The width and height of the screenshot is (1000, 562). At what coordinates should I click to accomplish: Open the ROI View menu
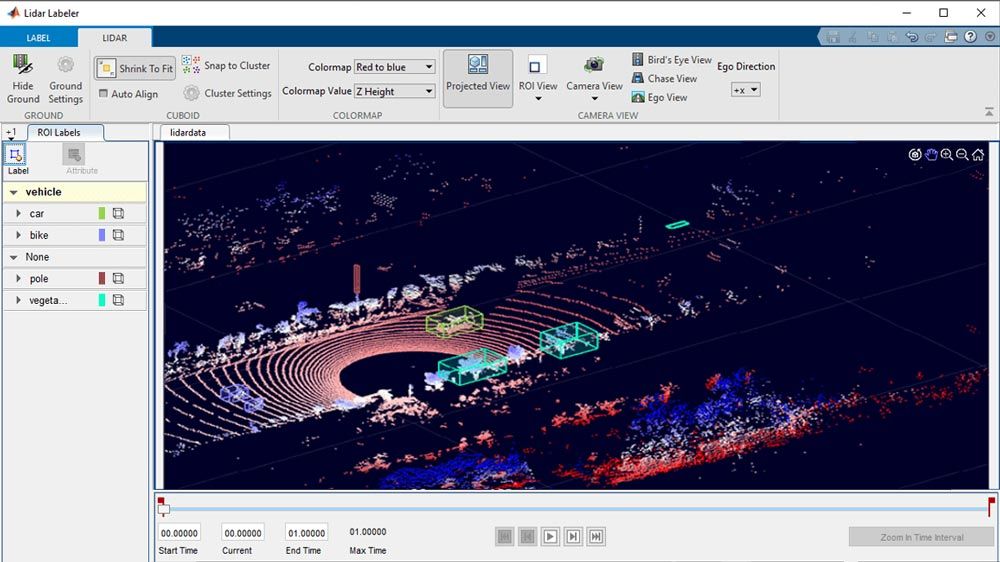coord(538,78)
